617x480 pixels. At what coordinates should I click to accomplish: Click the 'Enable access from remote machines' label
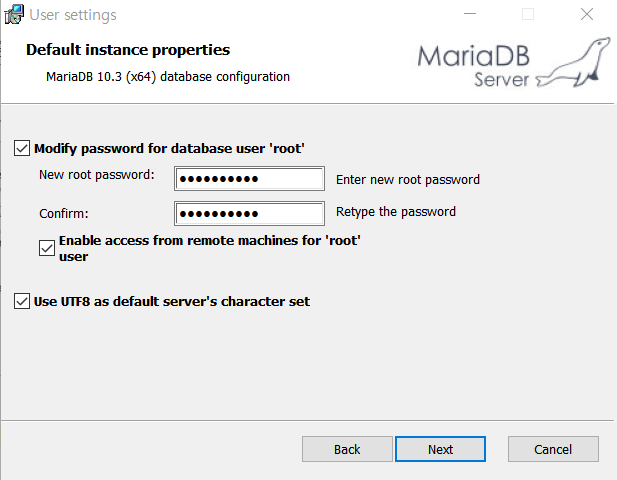(210, 248)
